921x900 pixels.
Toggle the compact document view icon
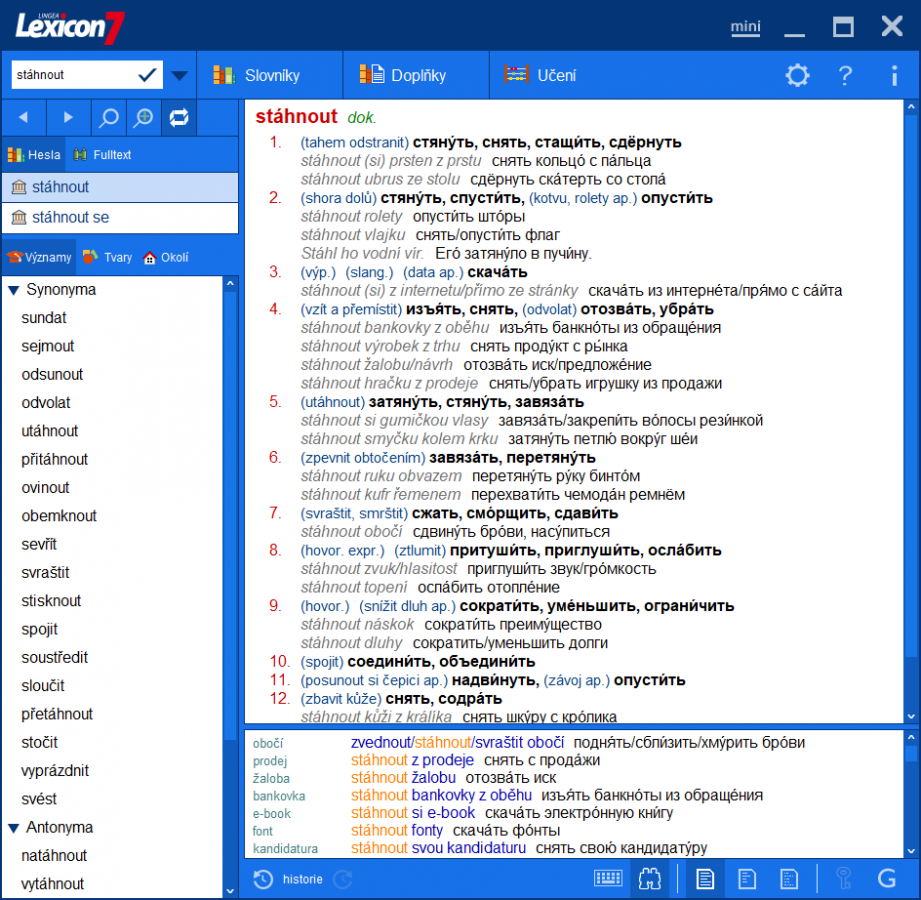pyautogui.click(x=747, y=879)
